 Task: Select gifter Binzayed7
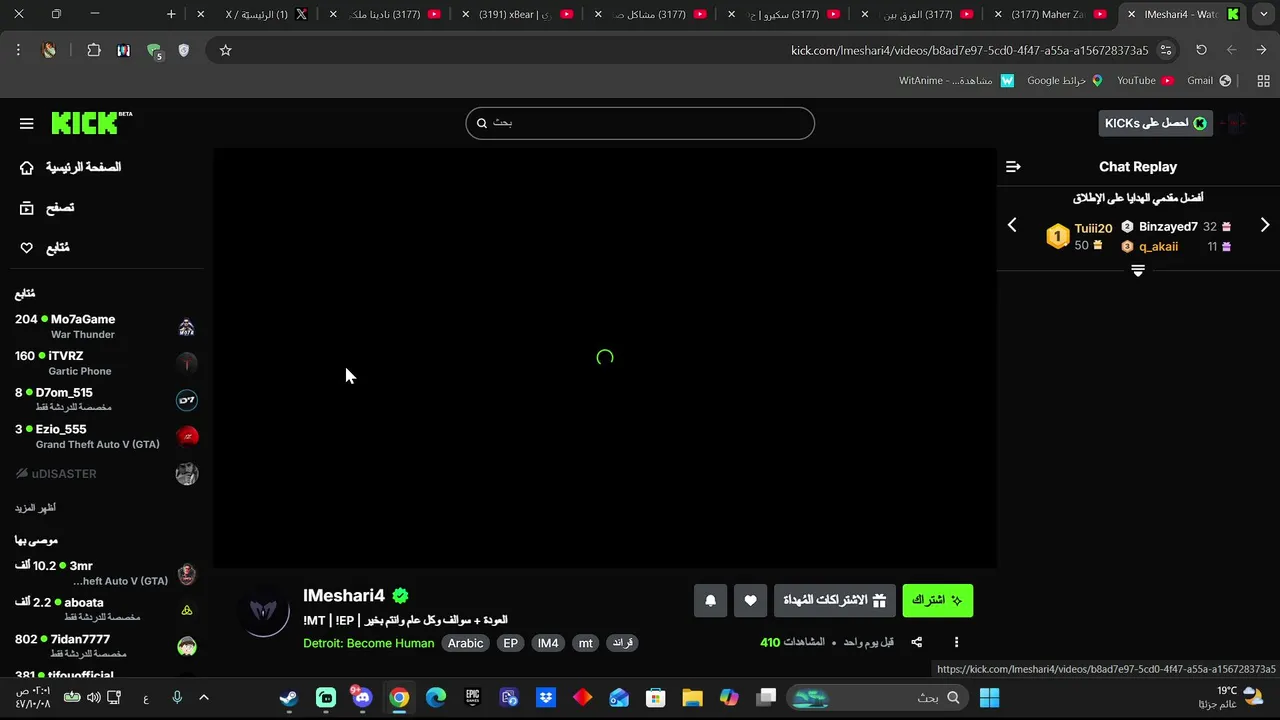1168,227
